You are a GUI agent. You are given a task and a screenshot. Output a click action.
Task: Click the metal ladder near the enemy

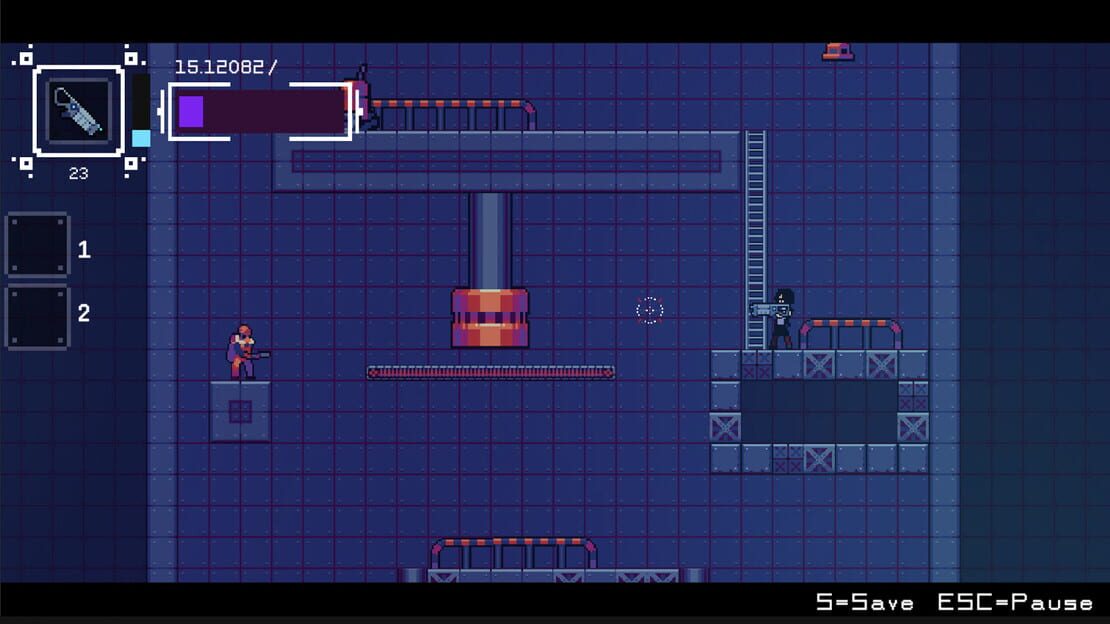coord(755,239)
